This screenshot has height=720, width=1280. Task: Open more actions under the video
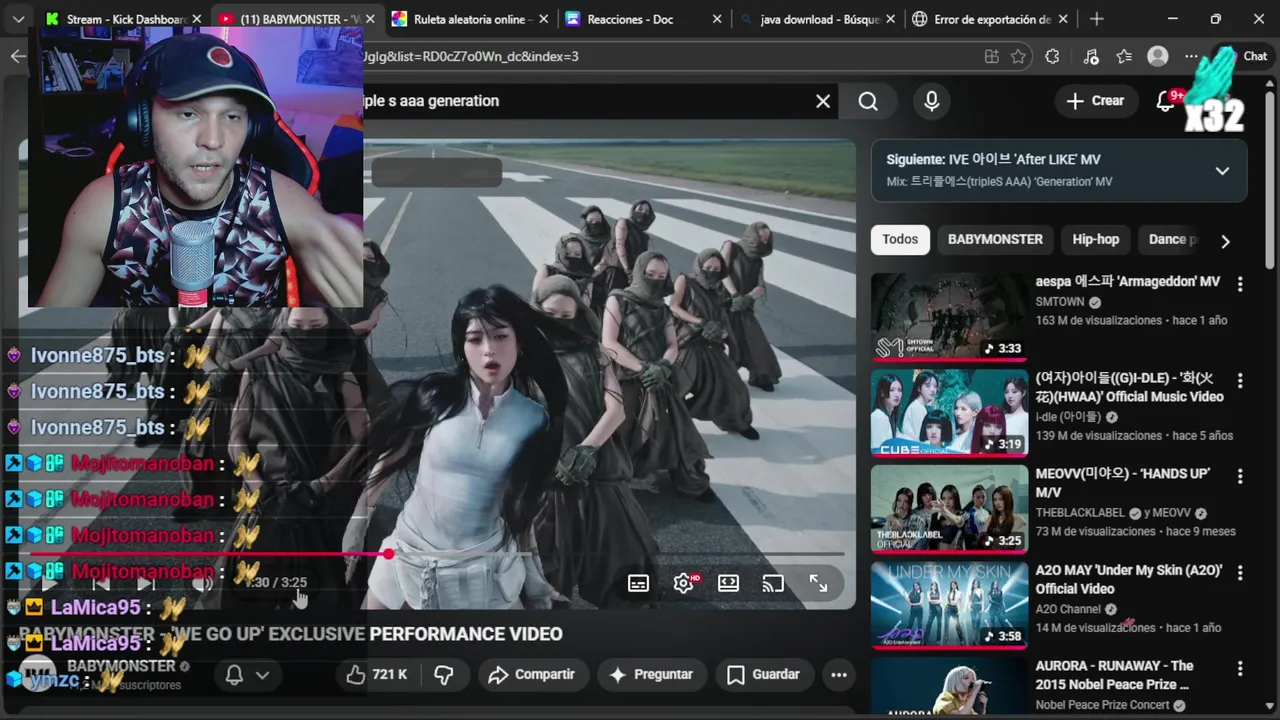(x=839, y=675)
